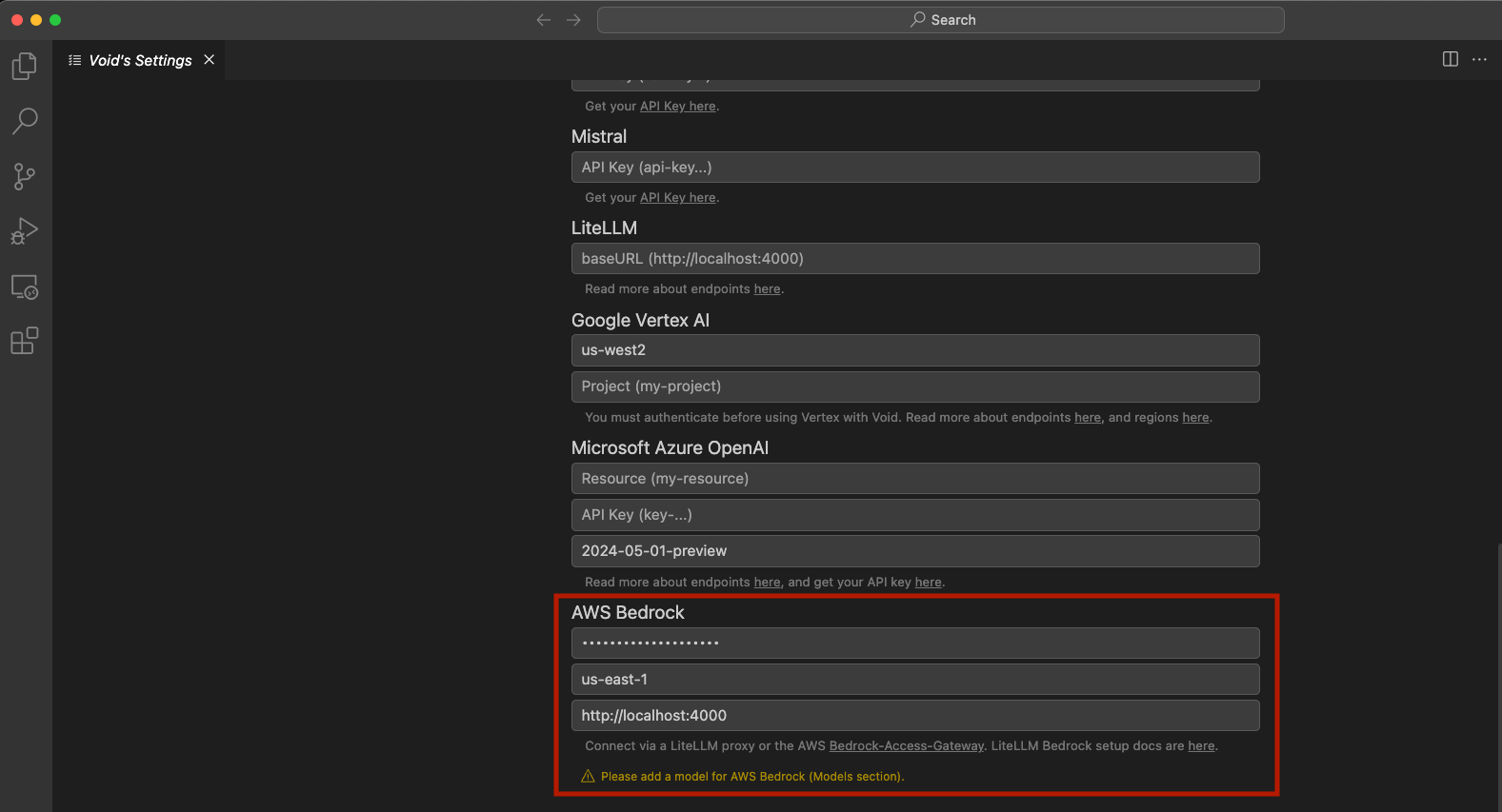Open the API Key here link above Mistral

[678, 107]
